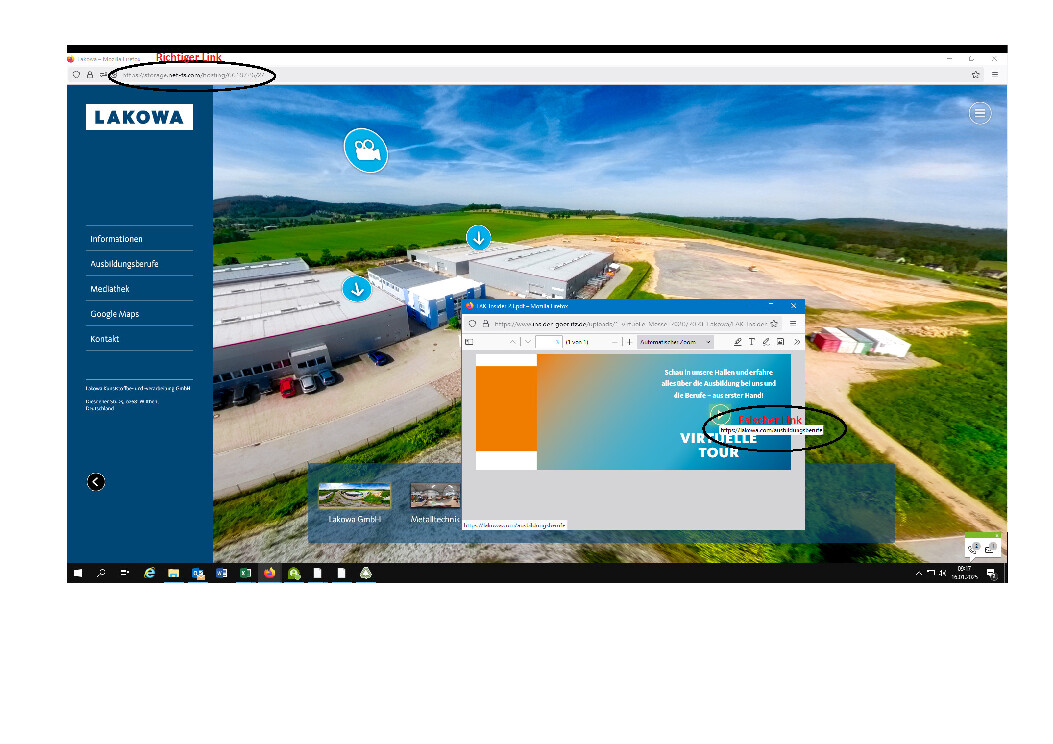1053x744 pixels.
Task: Open Outlook from the taskbar
Action: (x=197, y=573)
